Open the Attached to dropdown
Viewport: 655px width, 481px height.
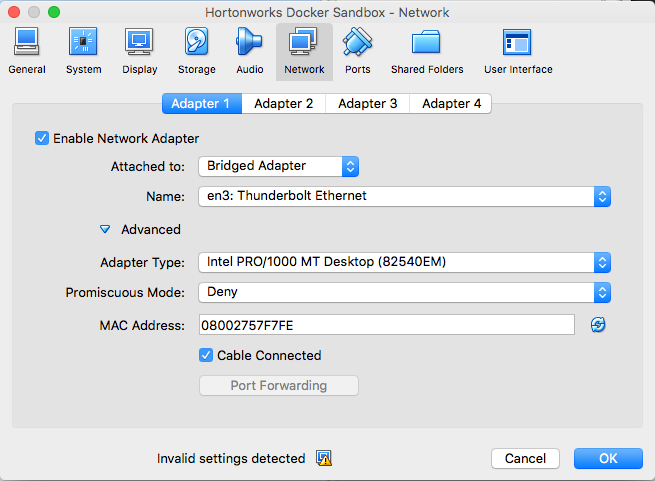tap(279, 166)
